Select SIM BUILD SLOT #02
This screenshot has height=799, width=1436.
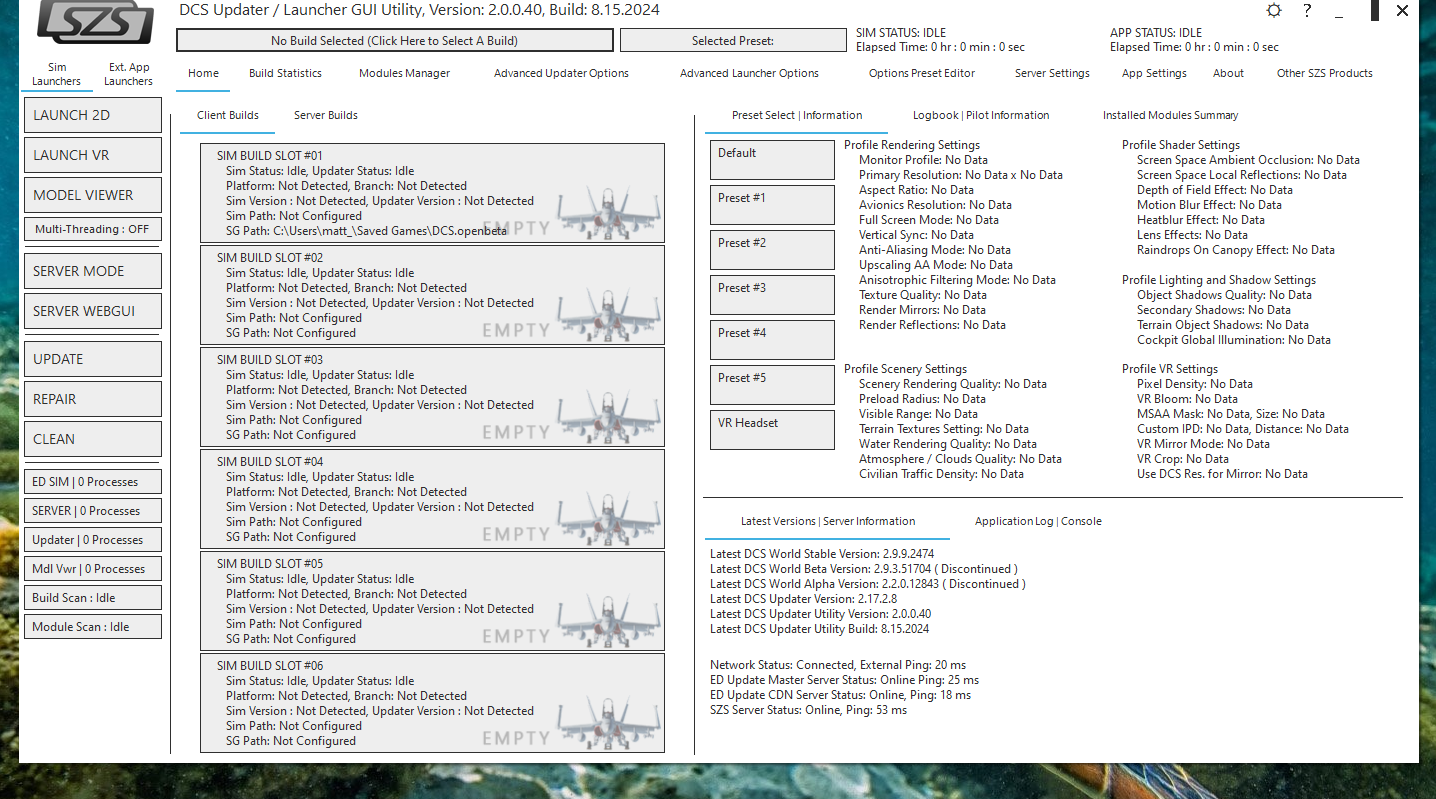432,295
